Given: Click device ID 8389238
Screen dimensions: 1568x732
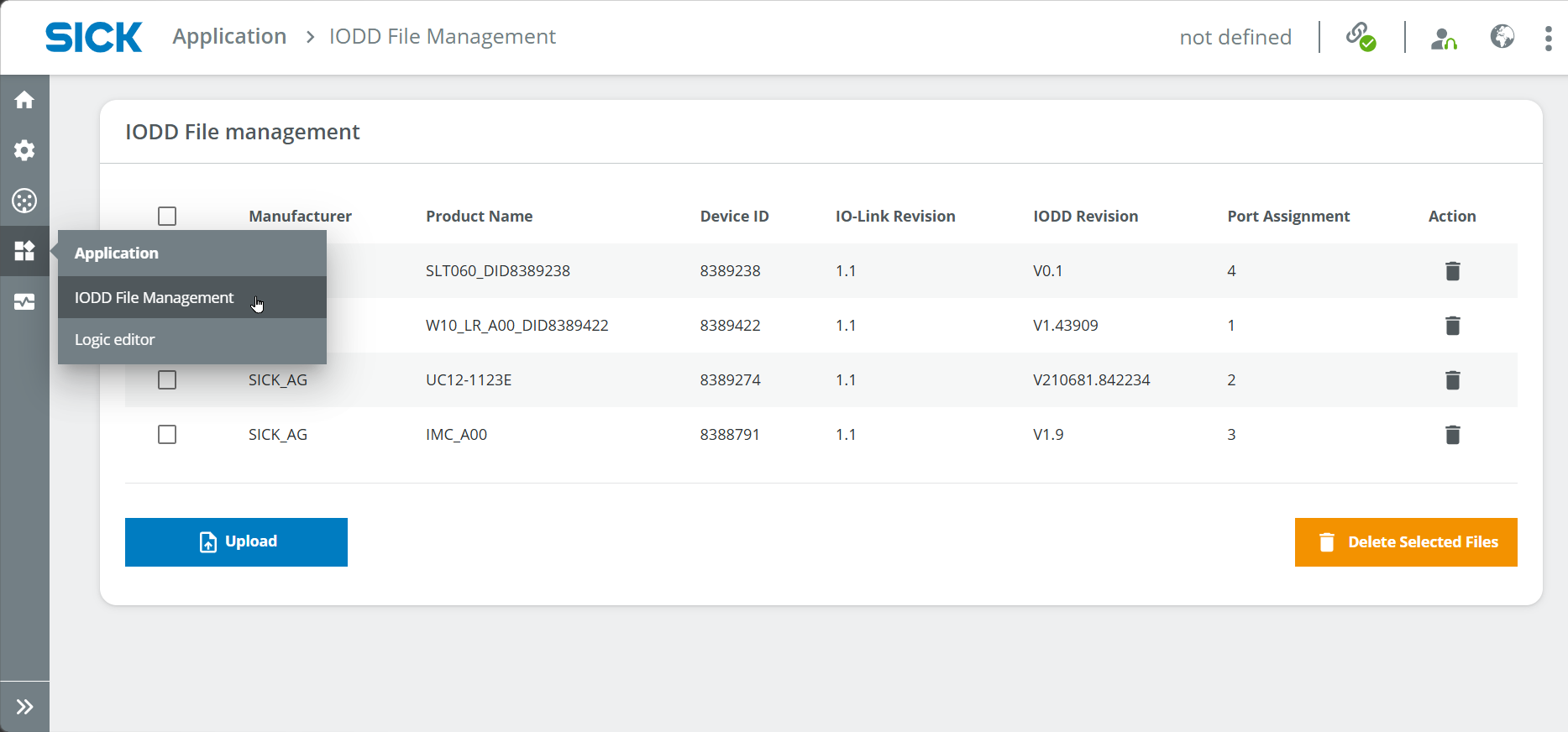Looking at the screenshot, I should (730, 270).
